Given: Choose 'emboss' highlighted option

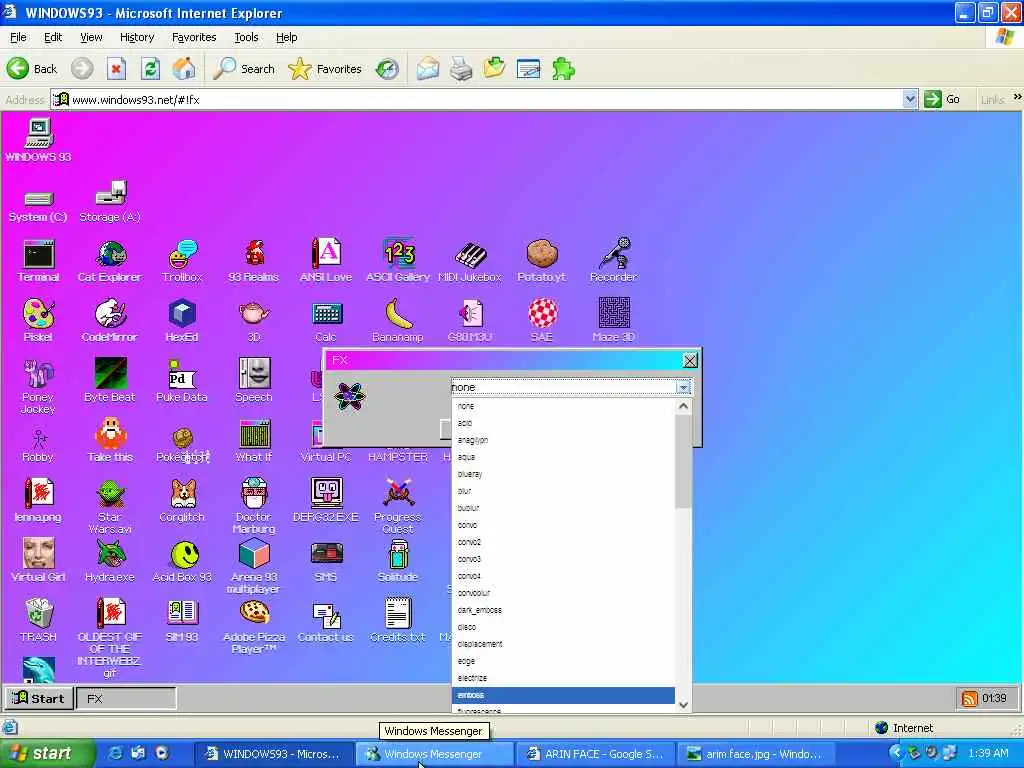Looking at the screenshot, I should click(x=563, y=696).
